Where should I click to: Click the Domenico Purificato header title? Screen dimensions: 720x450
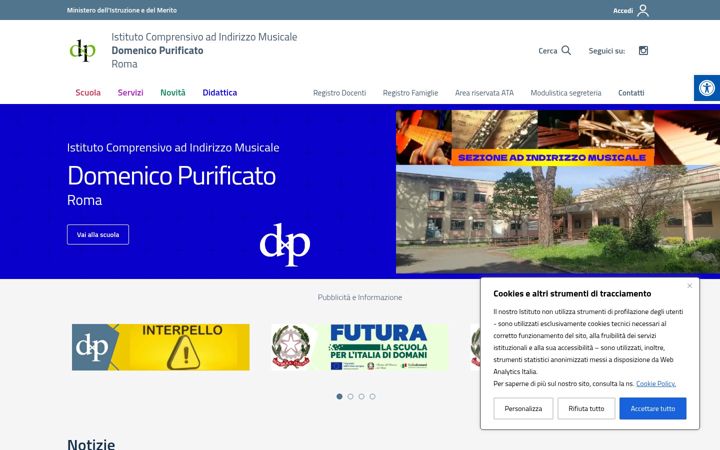tap(158, 51)
